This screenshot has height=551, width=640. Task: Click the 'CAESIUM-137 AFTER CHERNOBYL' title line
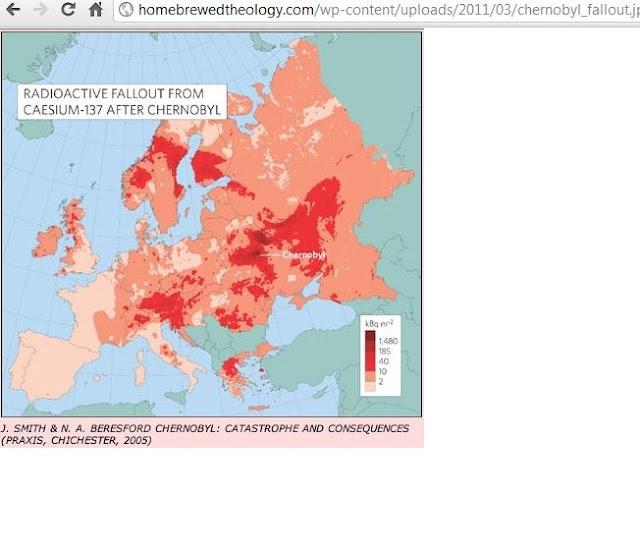pyautogui.click(x=122, y=110)
